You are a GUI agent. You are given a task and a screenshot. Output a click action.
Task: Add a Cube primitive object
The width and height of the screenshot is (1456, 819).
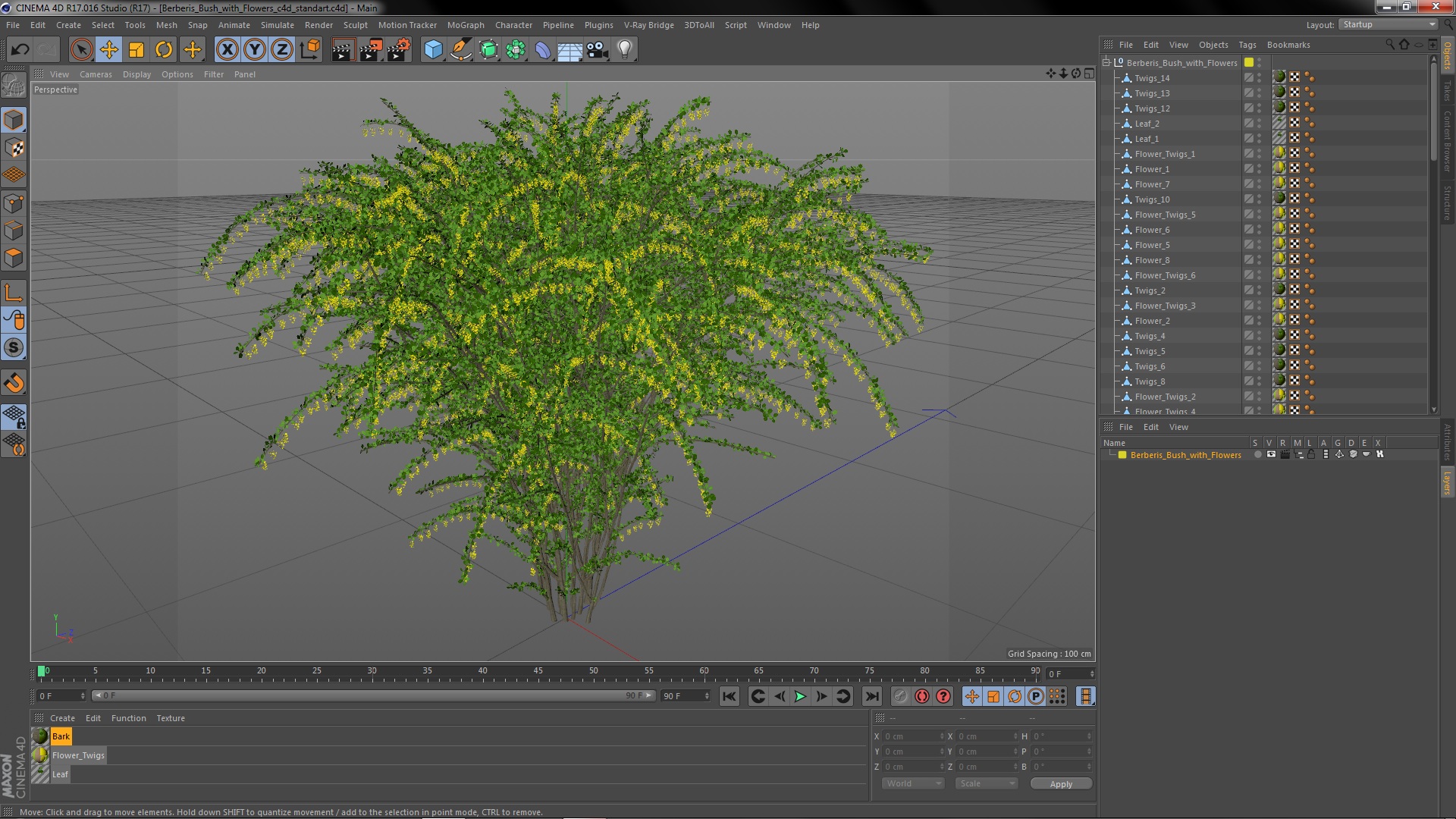[x=433, y=50]
